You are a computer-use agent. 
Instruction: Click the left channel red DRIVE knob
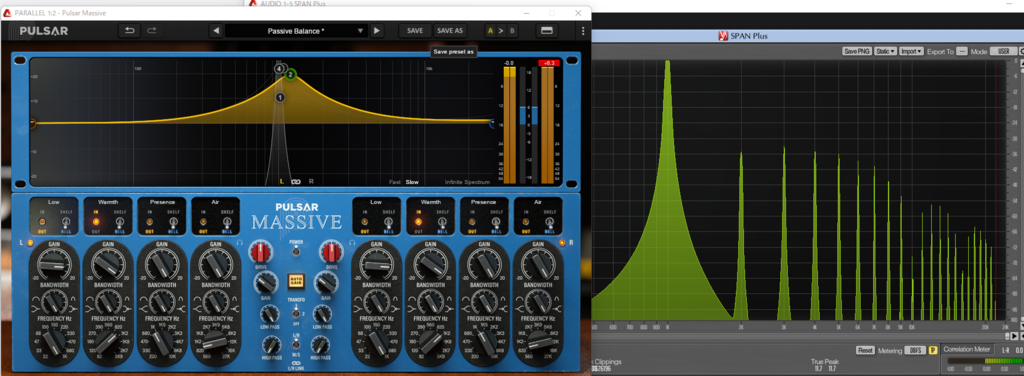[261, 251]
